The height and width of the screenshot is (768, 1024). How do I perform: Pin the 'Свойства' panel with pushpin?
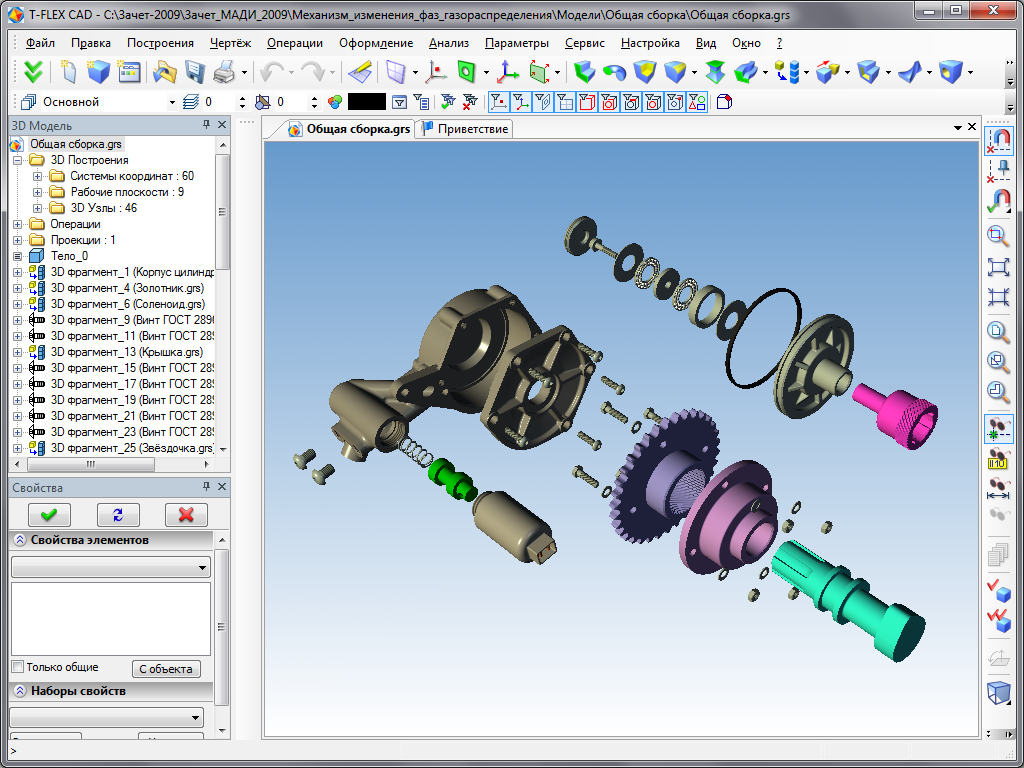pyautogui.click(x=206, y=487)
